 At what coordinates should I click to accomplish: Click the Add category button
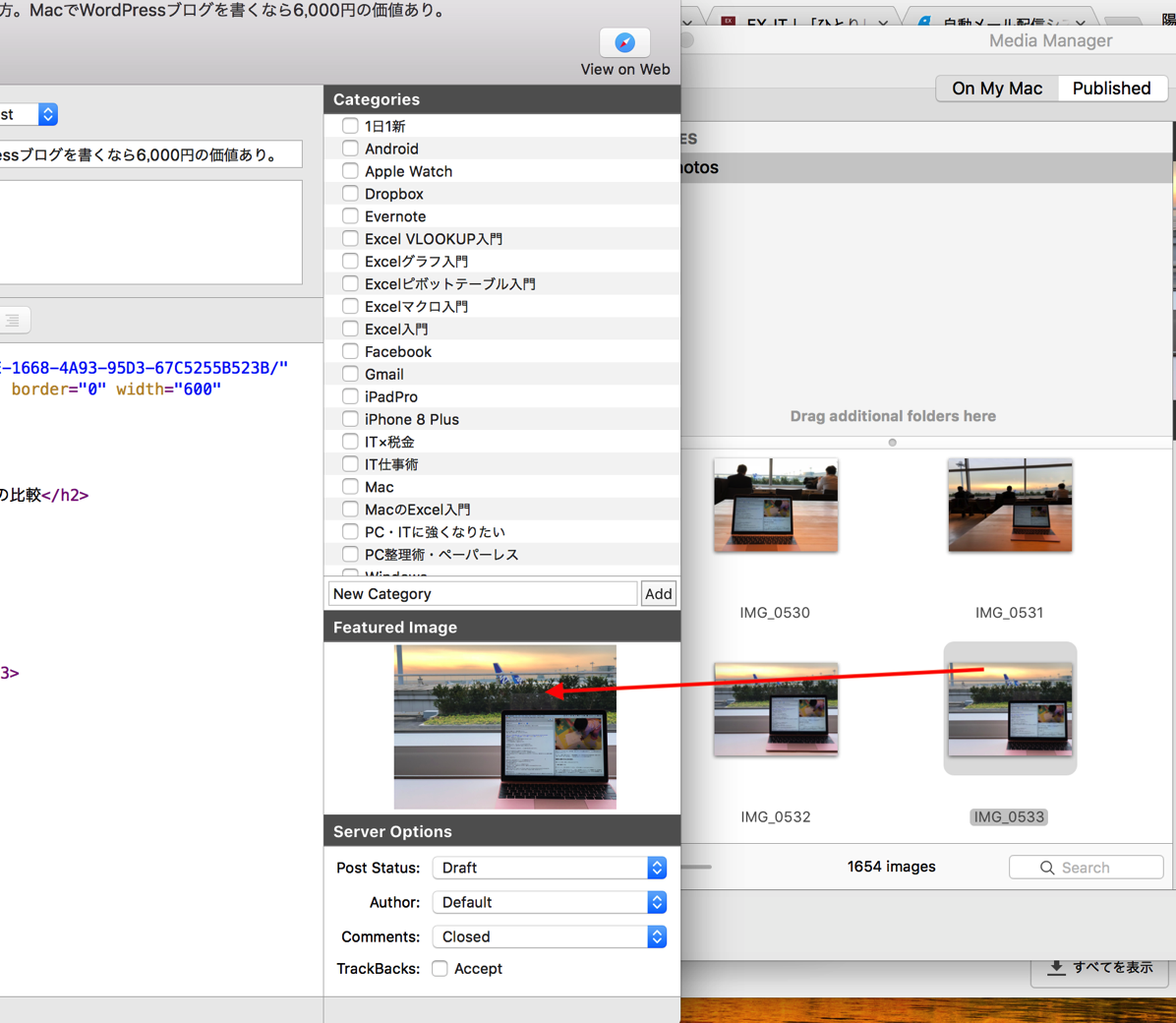click(x=659, y=594)
